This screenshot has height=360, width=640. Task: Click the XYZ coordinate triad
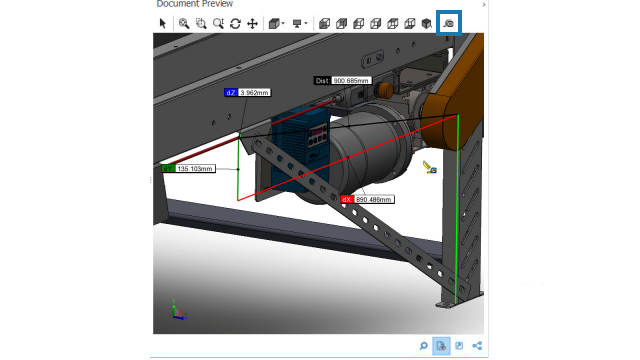click(179, 310)
